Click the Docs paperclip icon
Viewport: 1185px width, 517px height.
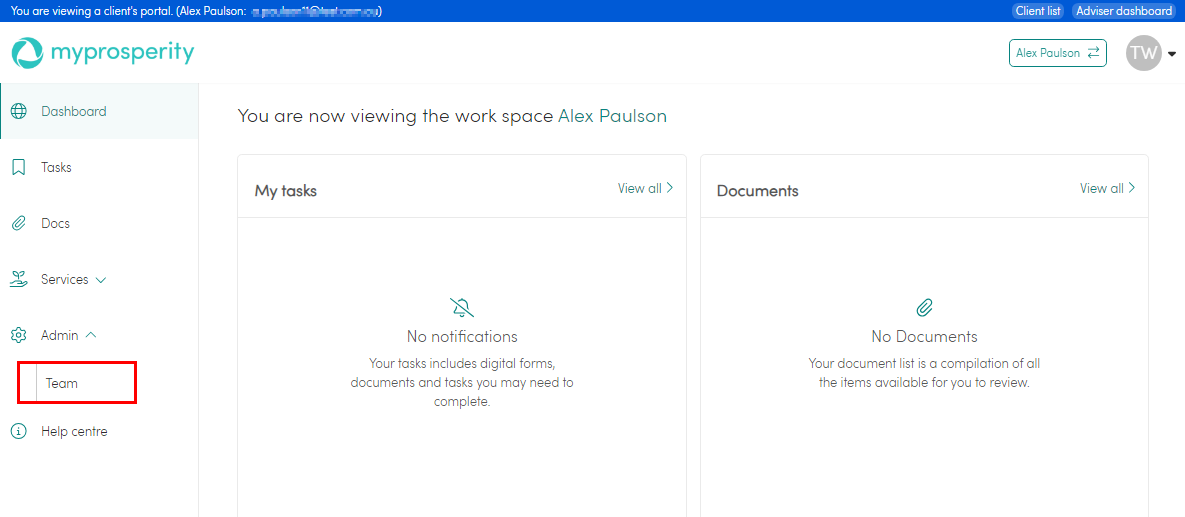tap(18, 223)
